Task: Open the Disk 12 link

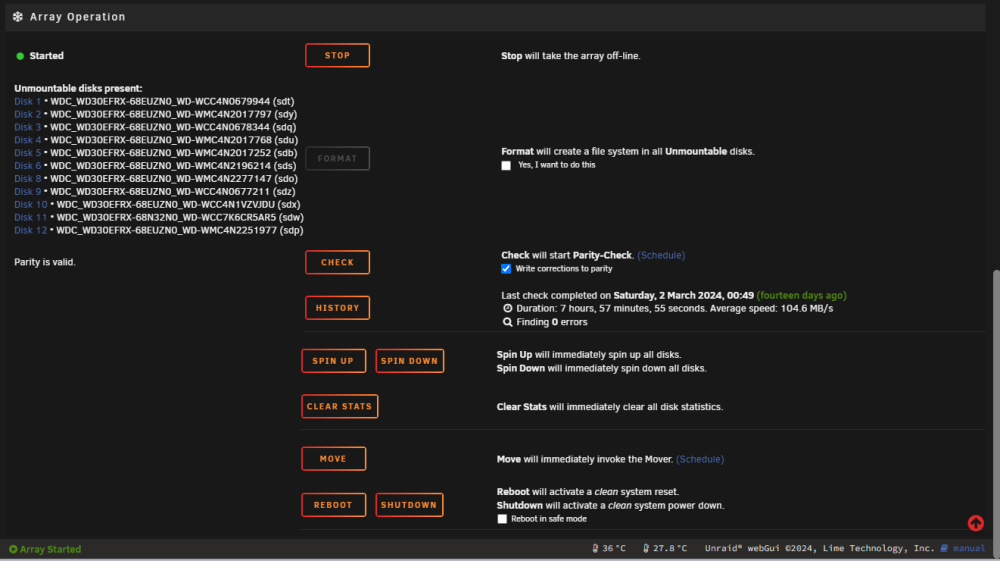Action: click(x=31, y=230)
